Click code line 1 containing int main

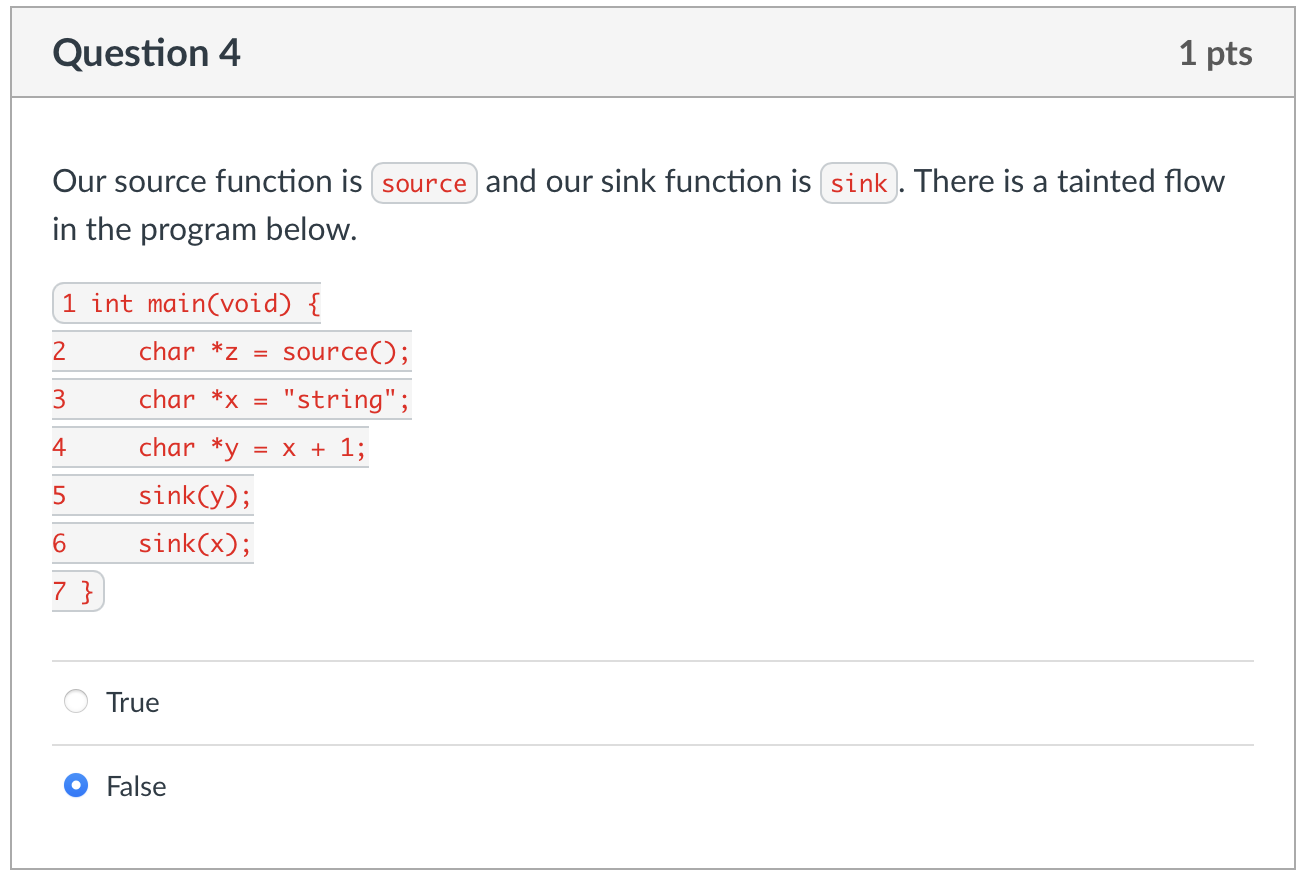coord(186,303)
